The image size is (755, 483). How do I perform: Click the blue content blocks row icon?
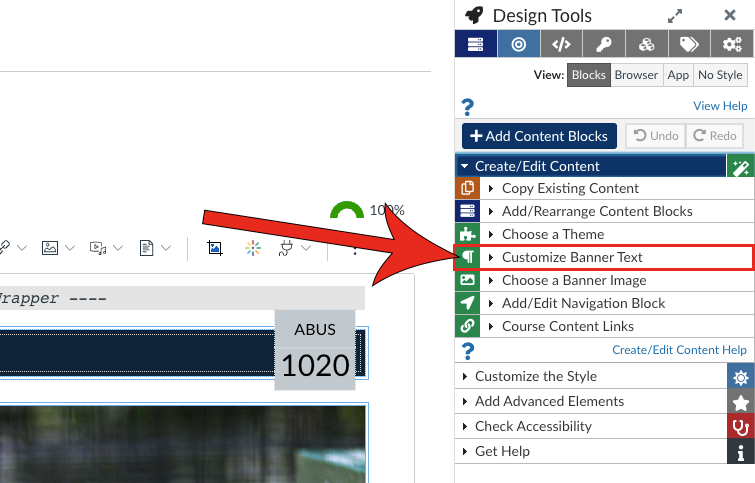(x=468, y=211)
